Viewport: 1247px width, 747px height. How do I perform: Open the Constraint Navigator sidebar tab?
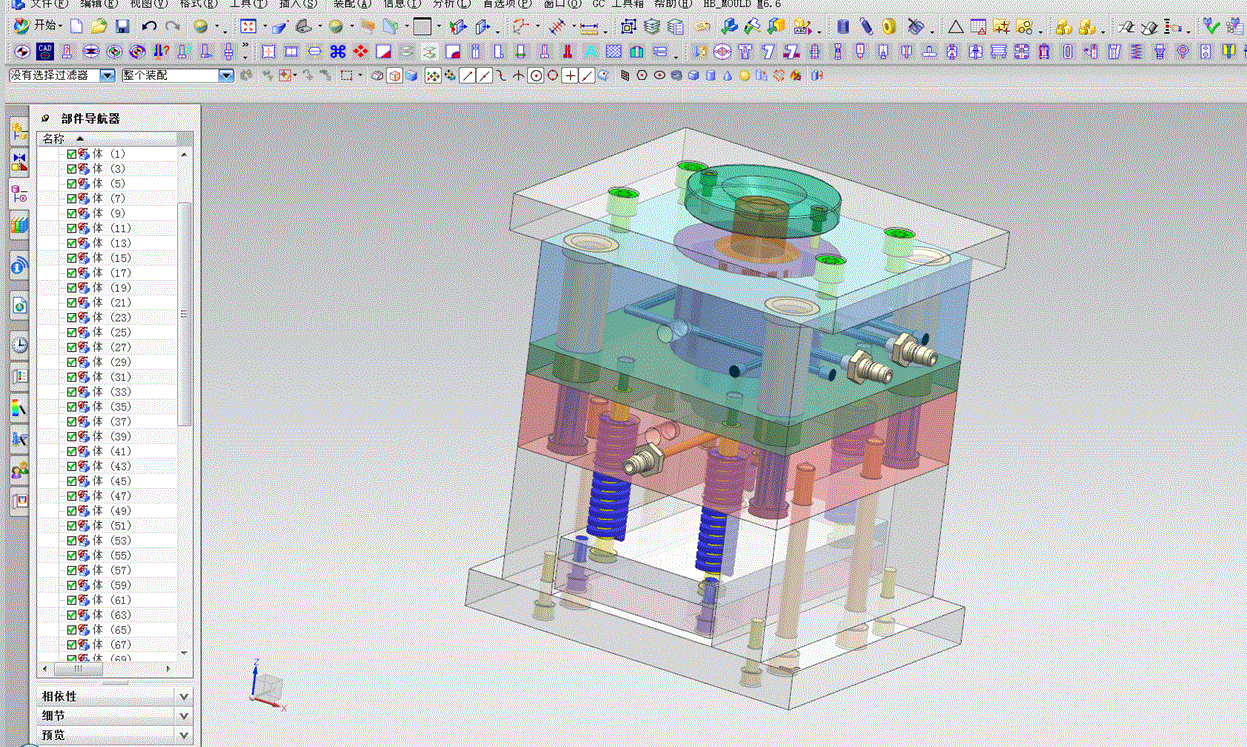19,162
